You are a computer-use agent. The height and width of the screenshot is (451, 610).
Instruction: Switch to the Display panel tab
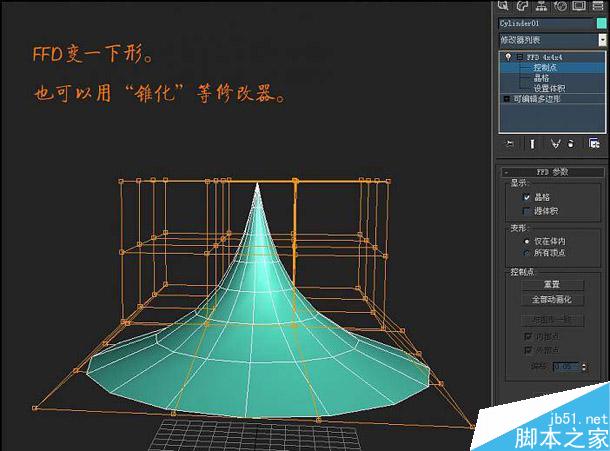(579, 5)
